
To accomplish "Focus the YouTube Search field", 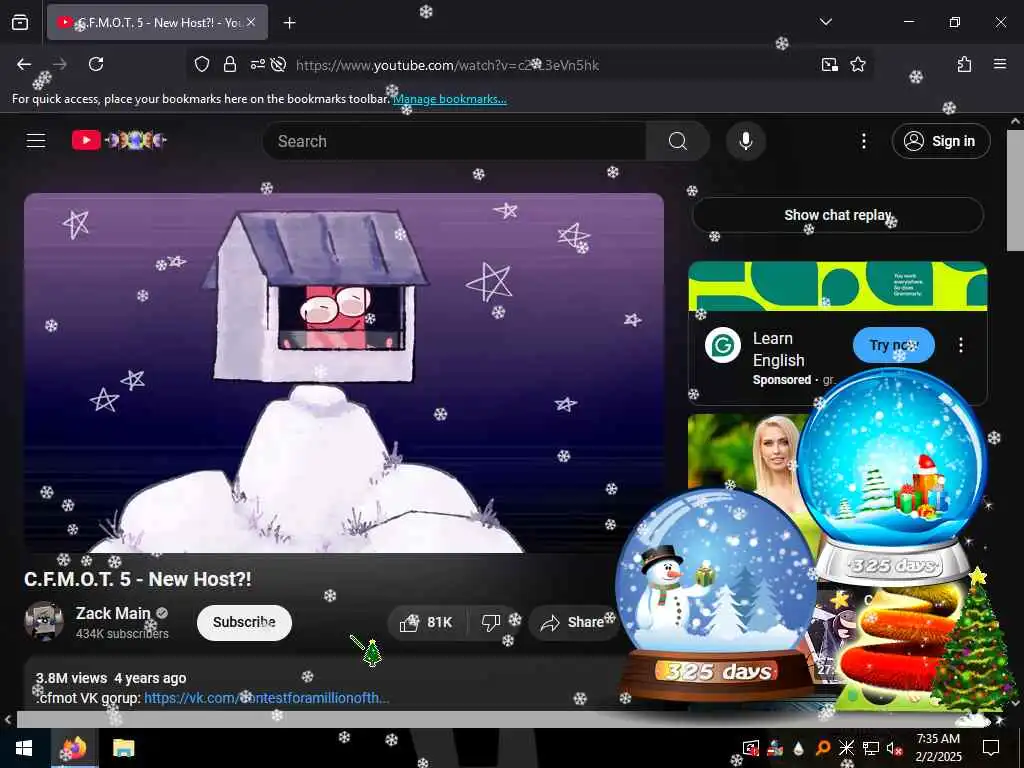I will [455, 141].
